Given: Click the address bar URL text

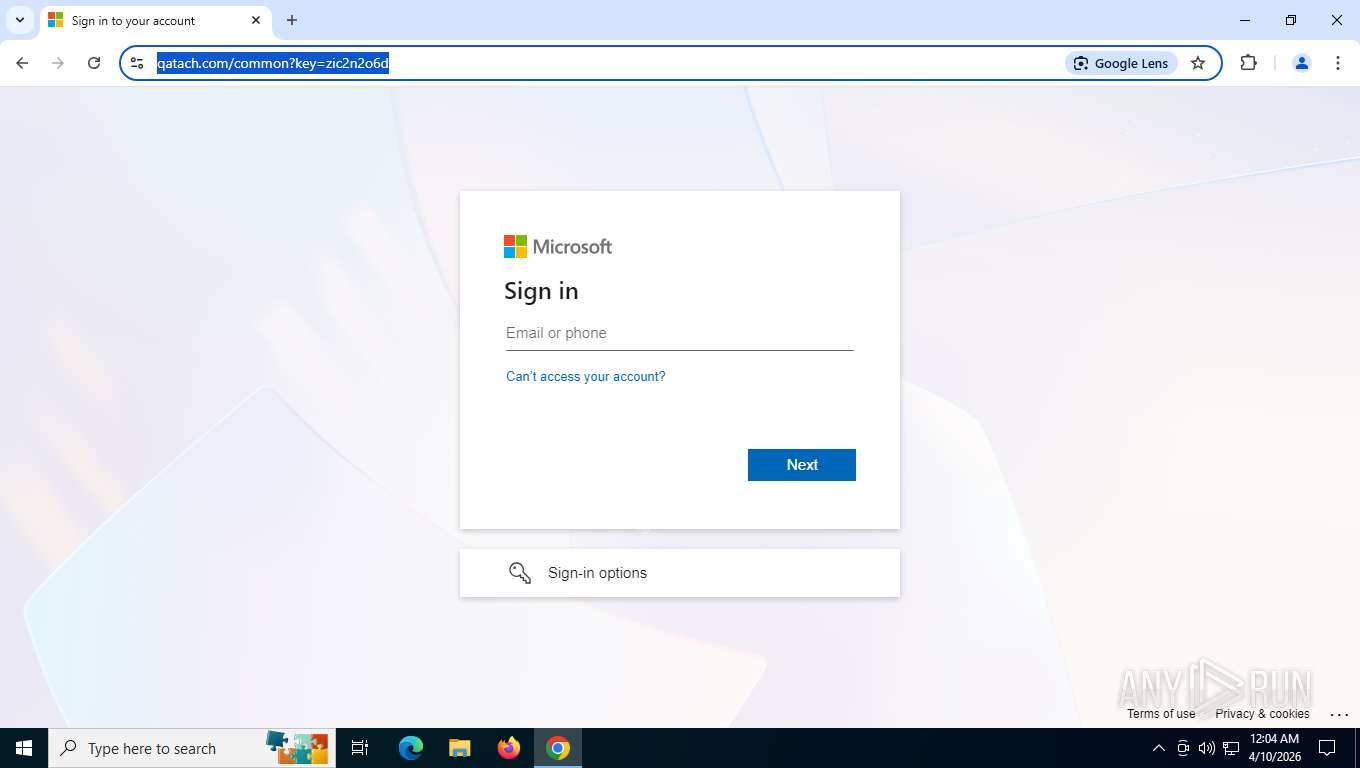Looking at the screenshot, I should click(272, 63).
